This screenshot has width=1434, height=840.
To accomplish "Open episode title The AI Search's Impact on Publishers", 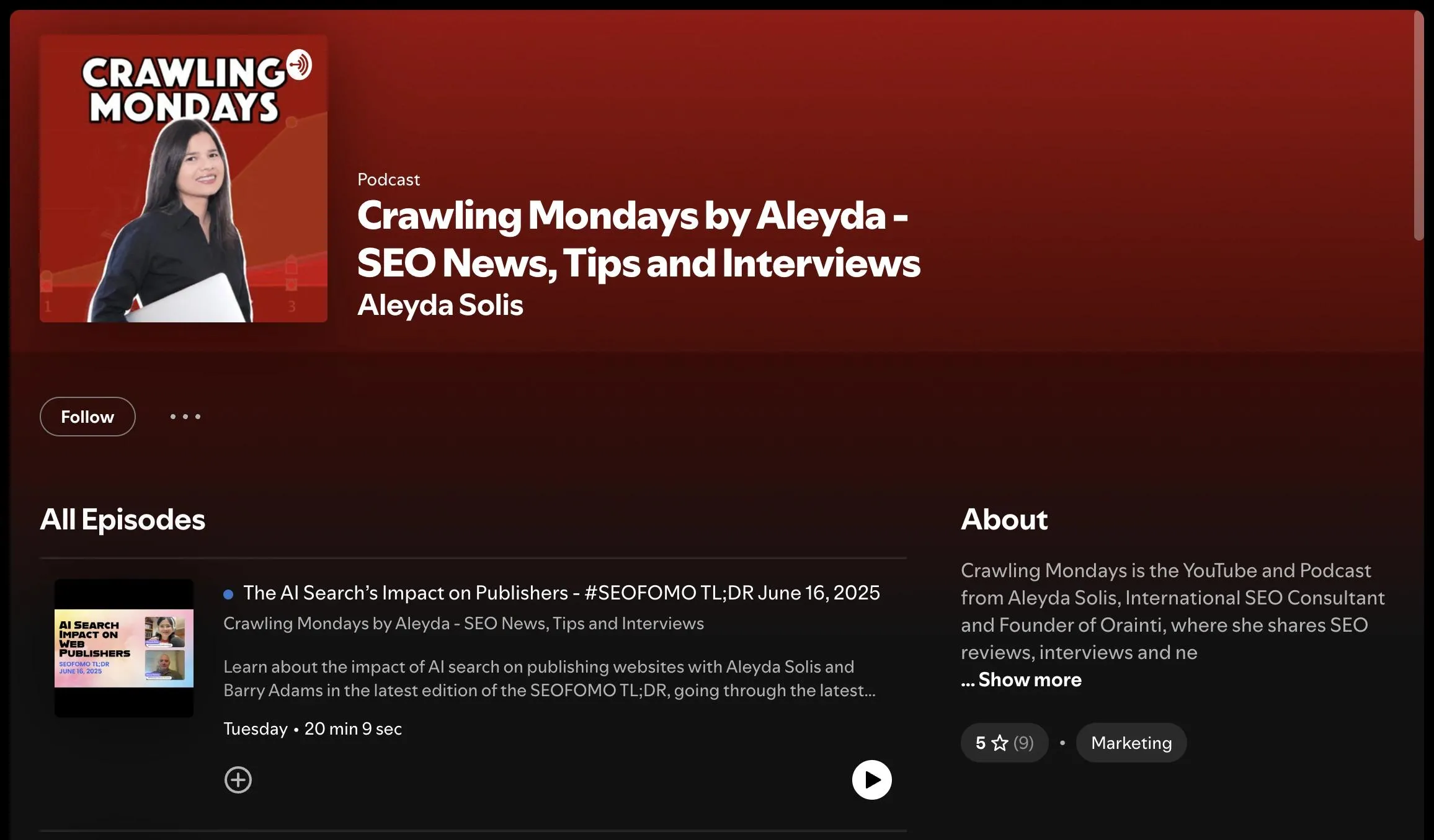I will click(x=561, y=593).
